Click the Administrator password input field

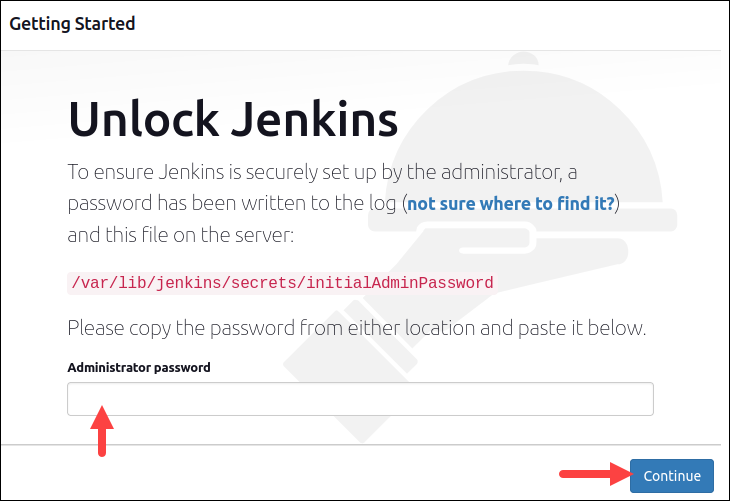pyautogui.click(x=360, y=398)
